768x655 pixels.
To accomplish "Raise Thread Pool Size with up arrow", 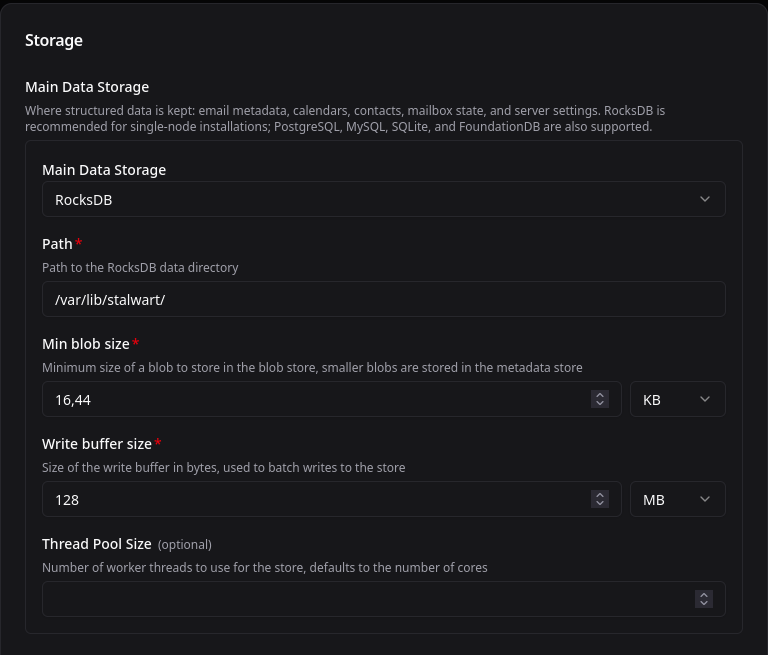I will [704, 595].
